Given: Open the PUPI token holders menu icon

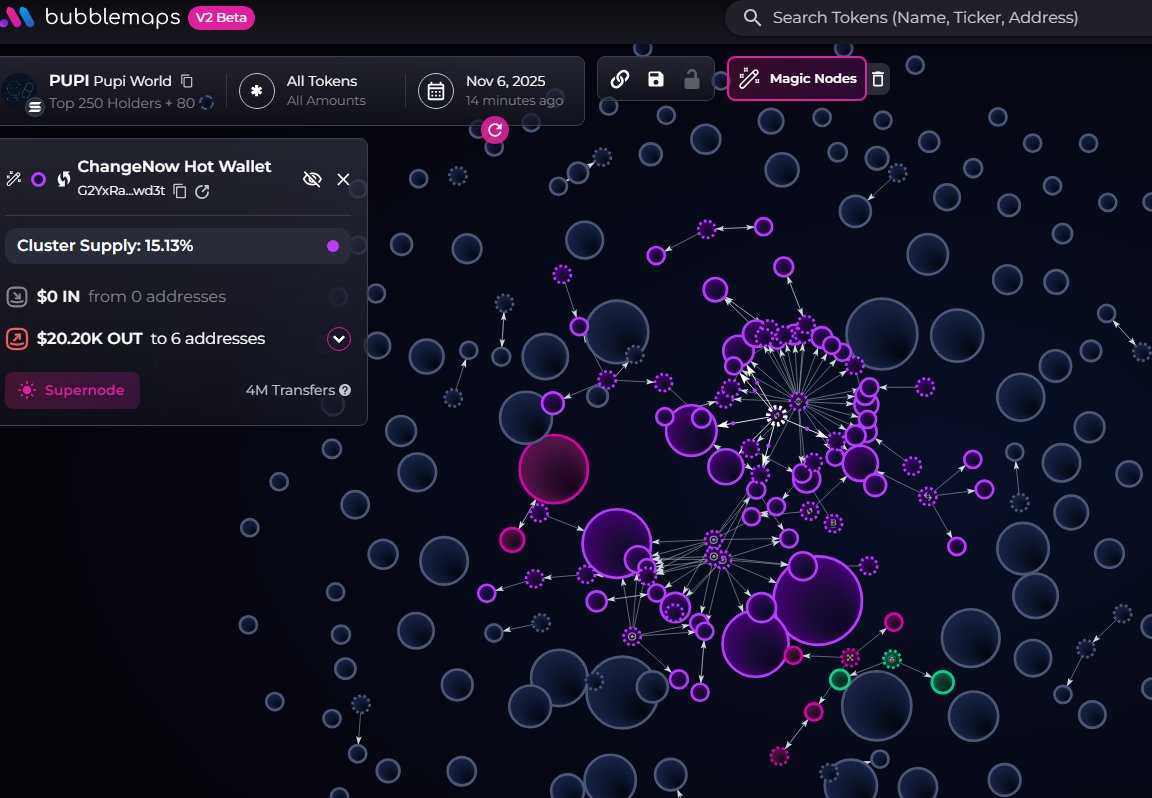Looking at the screenshot, I should click(35, 105).
